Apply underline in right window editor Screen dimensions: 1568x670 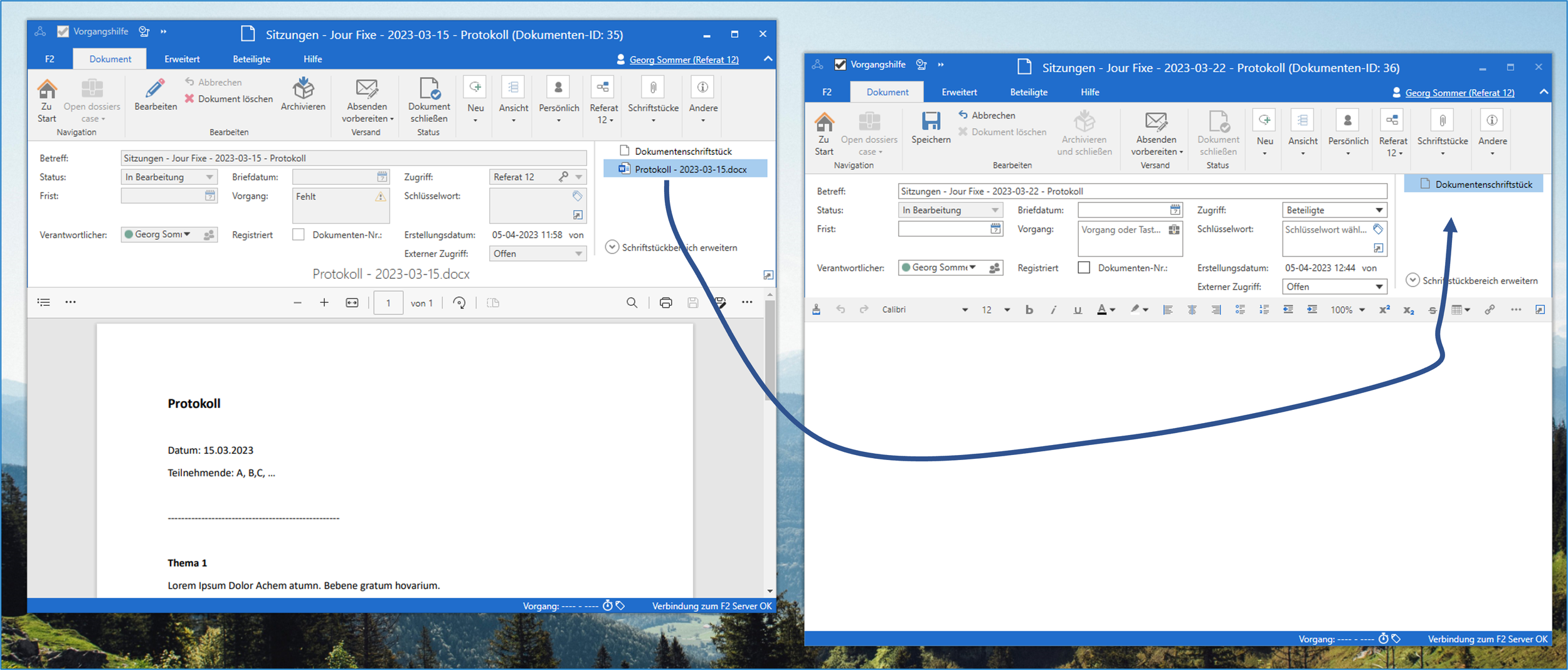[x=1078, y=310]
